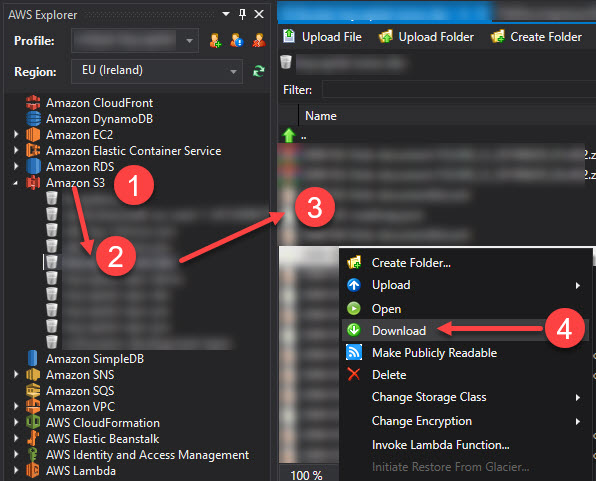Screen dimensions: 596x481
Task: Open AWS Explorer window options arrow
Action: tap(226, 14)
